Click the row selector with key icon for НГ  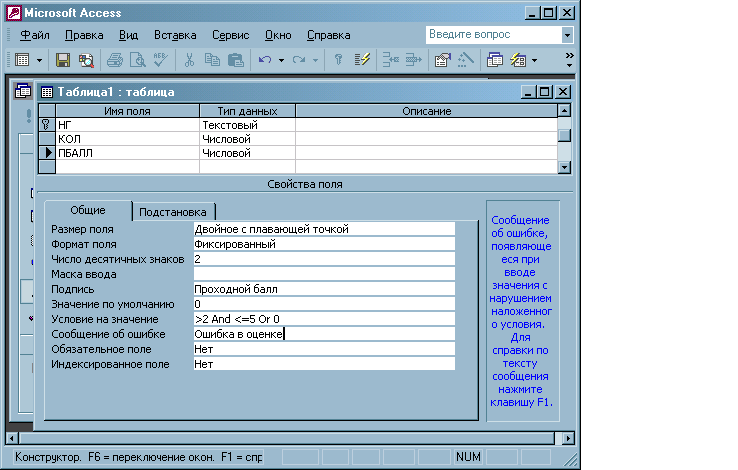pos(47,125)
